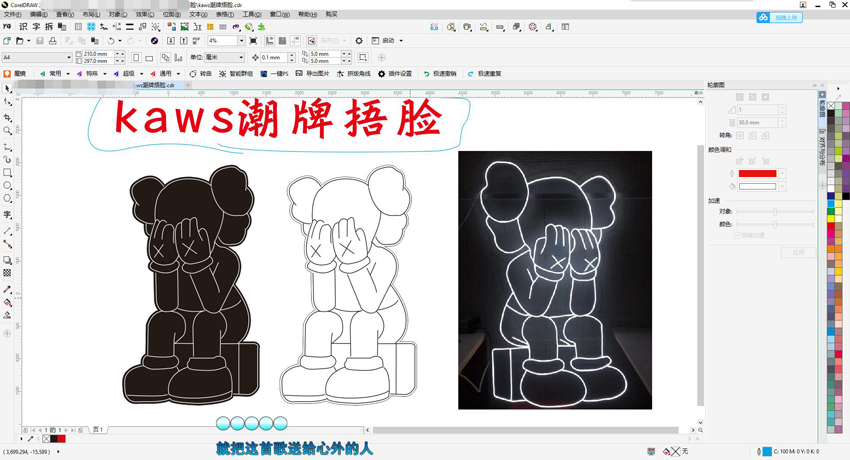Click the page width 210.0 mm field

[x=98, y=54]
